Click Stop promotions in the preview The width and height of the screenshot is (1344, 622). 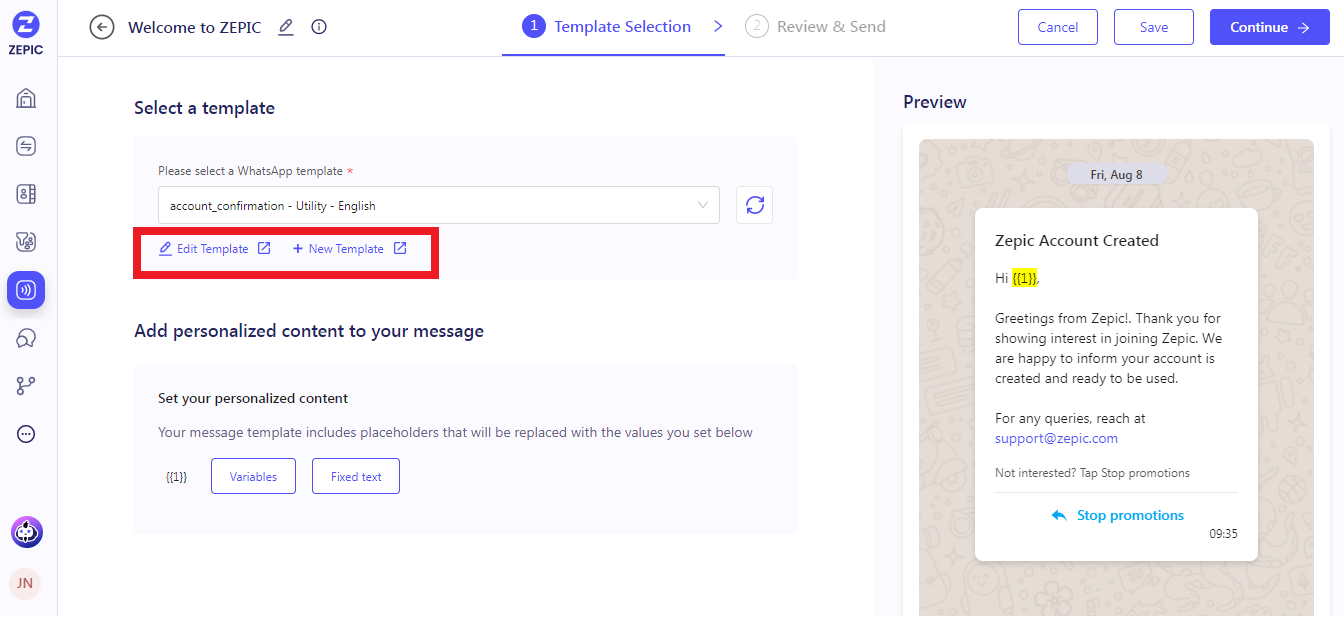(1130, 515)
